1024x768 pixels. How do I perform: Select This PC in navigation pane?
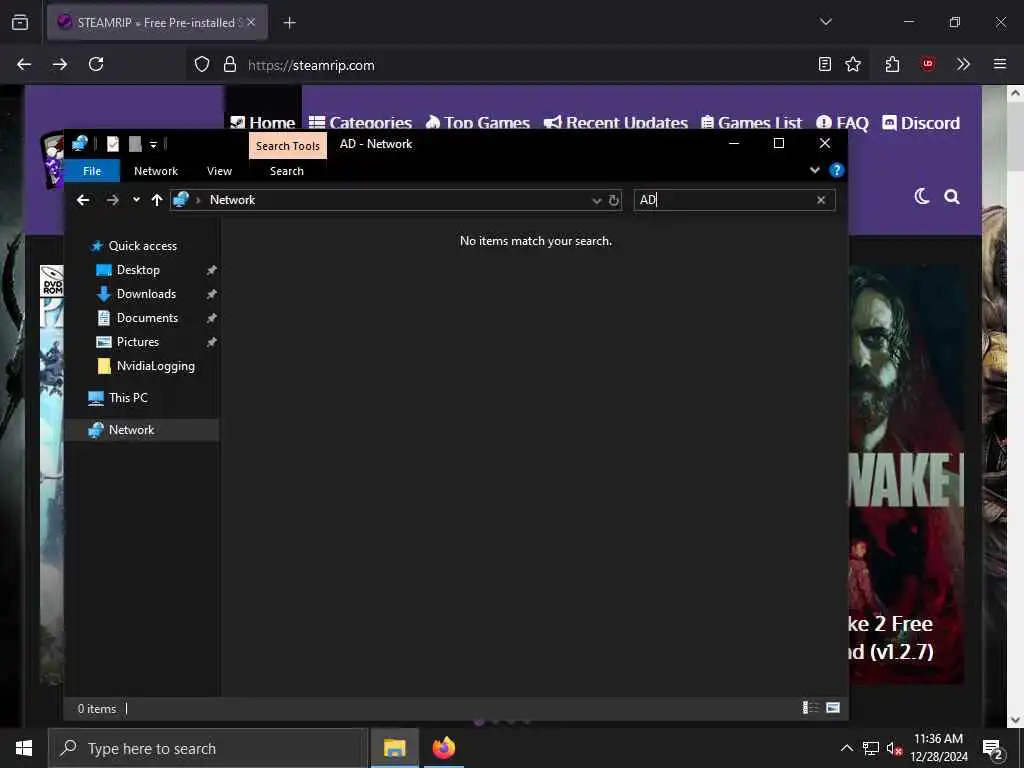(x=128, y=398)
